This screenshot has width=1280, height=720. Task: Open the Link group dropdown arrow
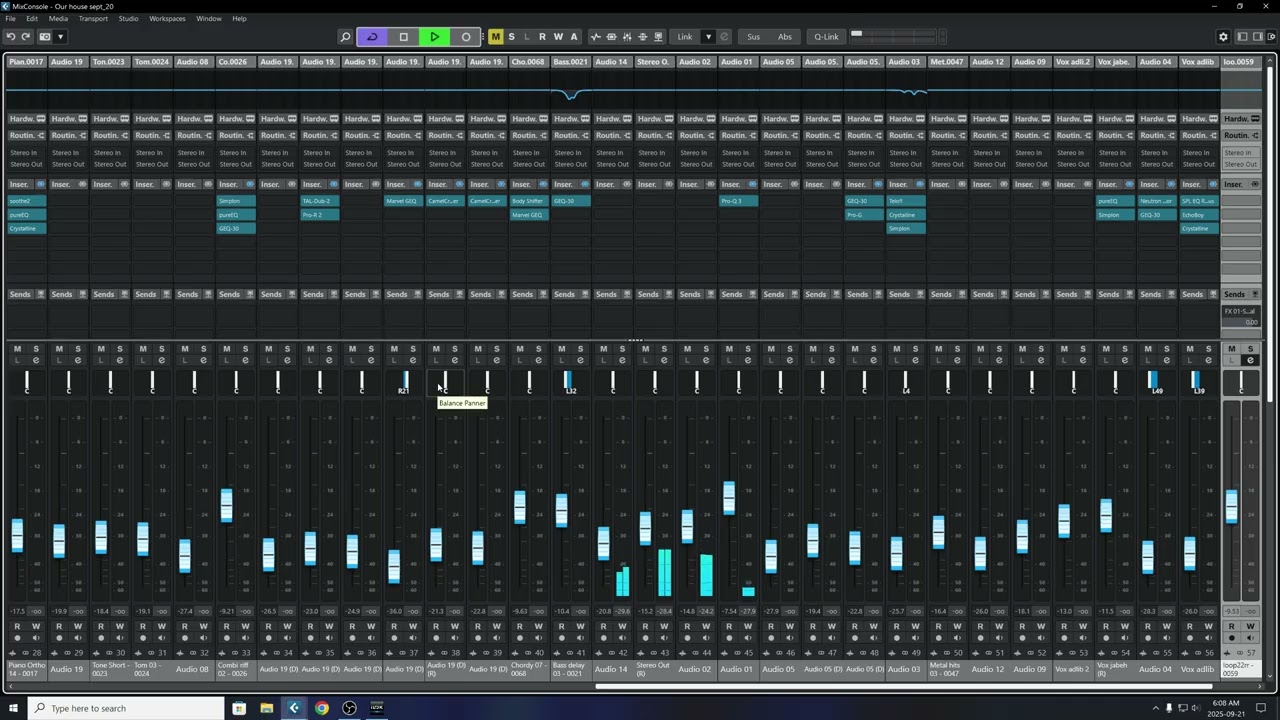708,37
